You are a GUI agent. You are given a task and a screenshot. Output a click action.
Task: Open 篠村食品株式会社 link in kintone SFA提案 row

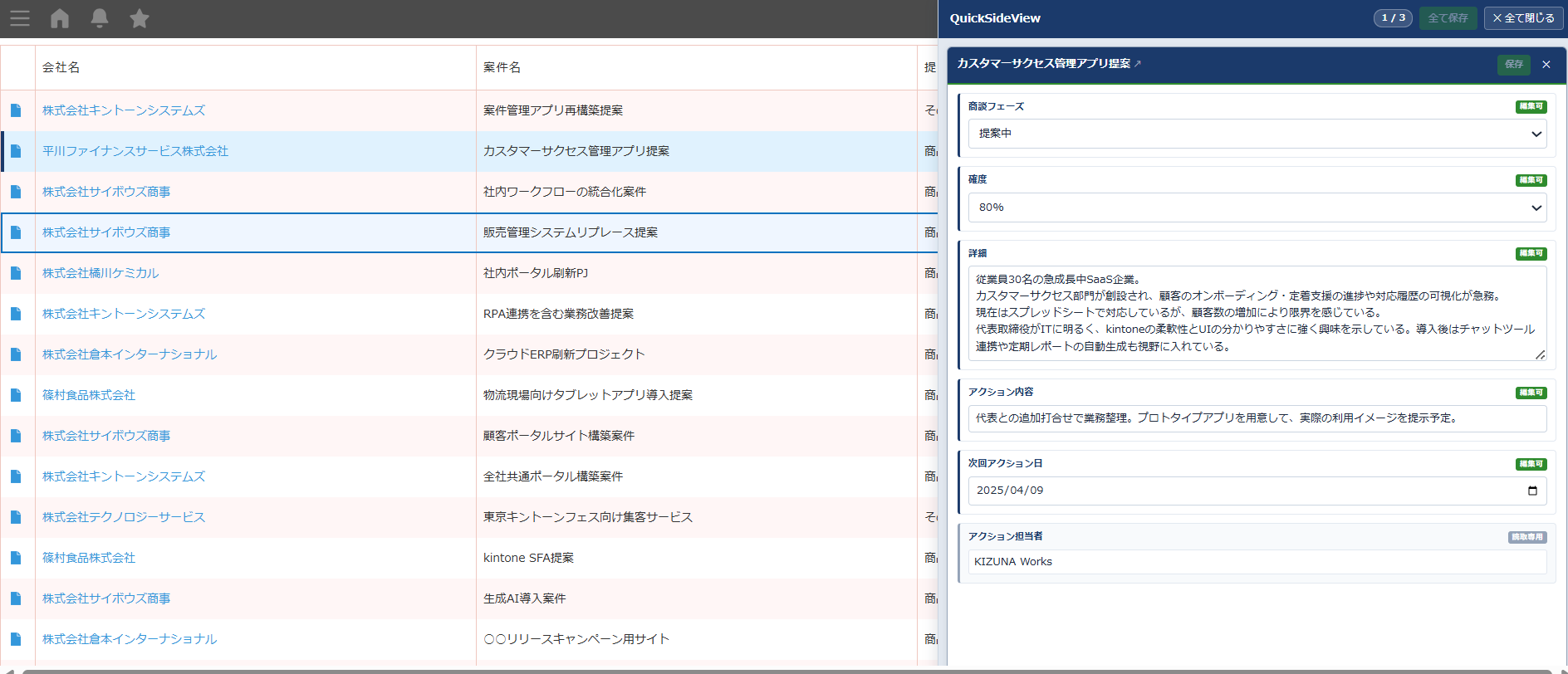click(89, 558)
